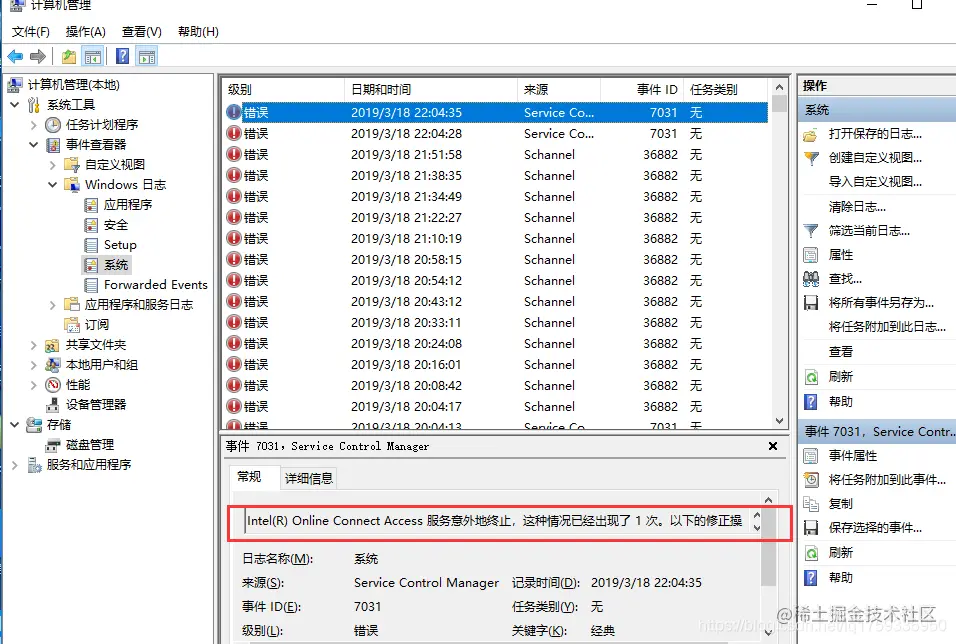Click the Back arrow toolbar icon
Image resolution: width=956 pixels, height=644 pixels.
tap(15, 57)
